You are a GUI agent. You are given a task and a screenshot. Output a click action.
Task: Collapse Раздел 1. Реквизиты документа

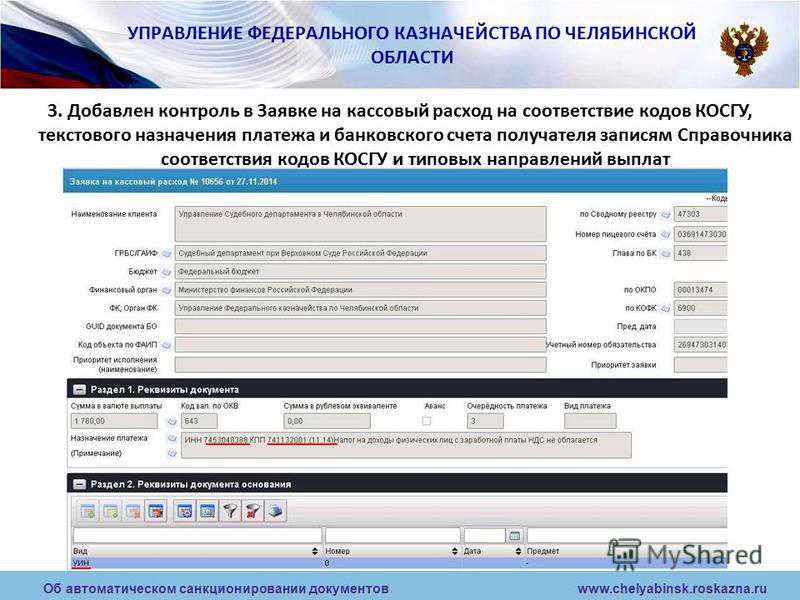coord(79,390)
